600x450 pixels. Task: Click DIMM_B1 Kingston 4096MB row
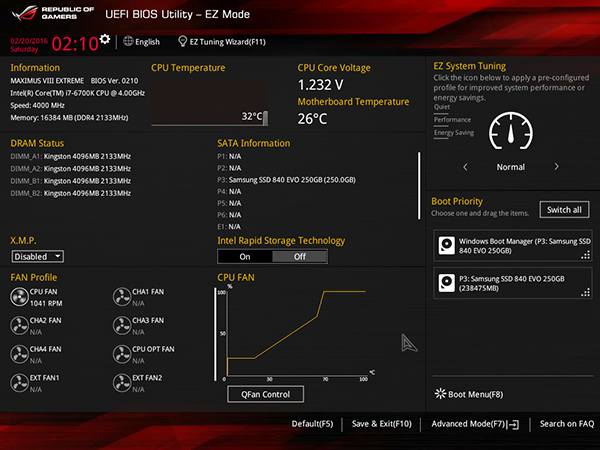[70, 181]
